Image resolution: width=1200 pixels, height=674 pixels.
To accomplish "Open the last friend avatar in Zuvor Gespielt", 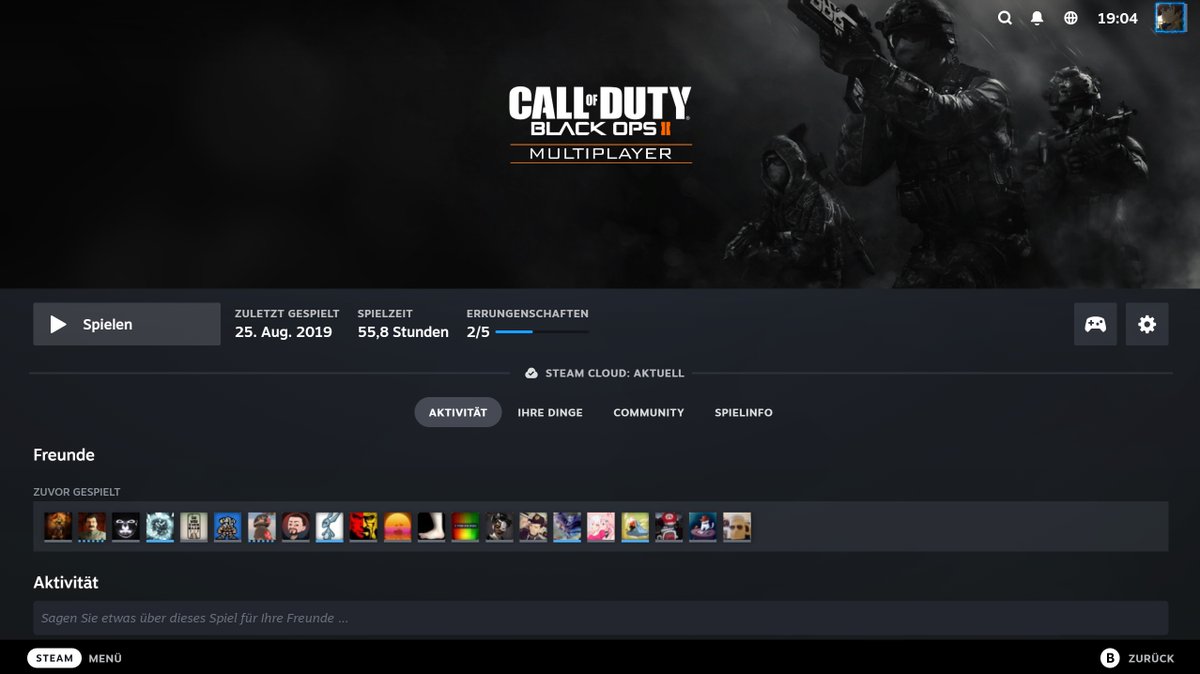I will click(x=737, y=527).
